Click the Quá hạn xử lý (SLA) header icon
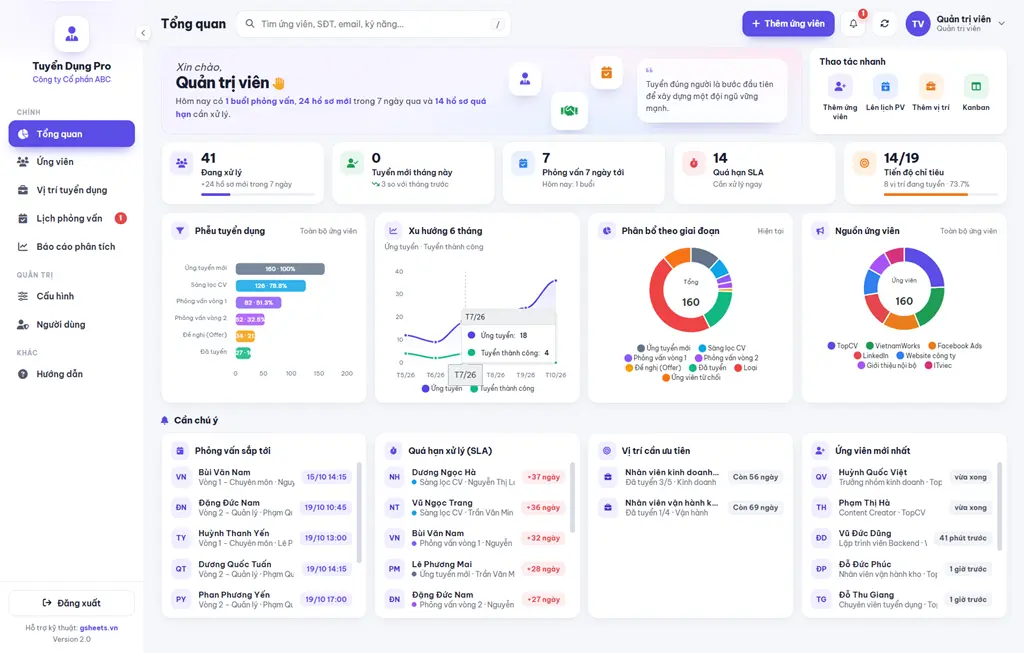1024x653 pixels. point(393,451)
